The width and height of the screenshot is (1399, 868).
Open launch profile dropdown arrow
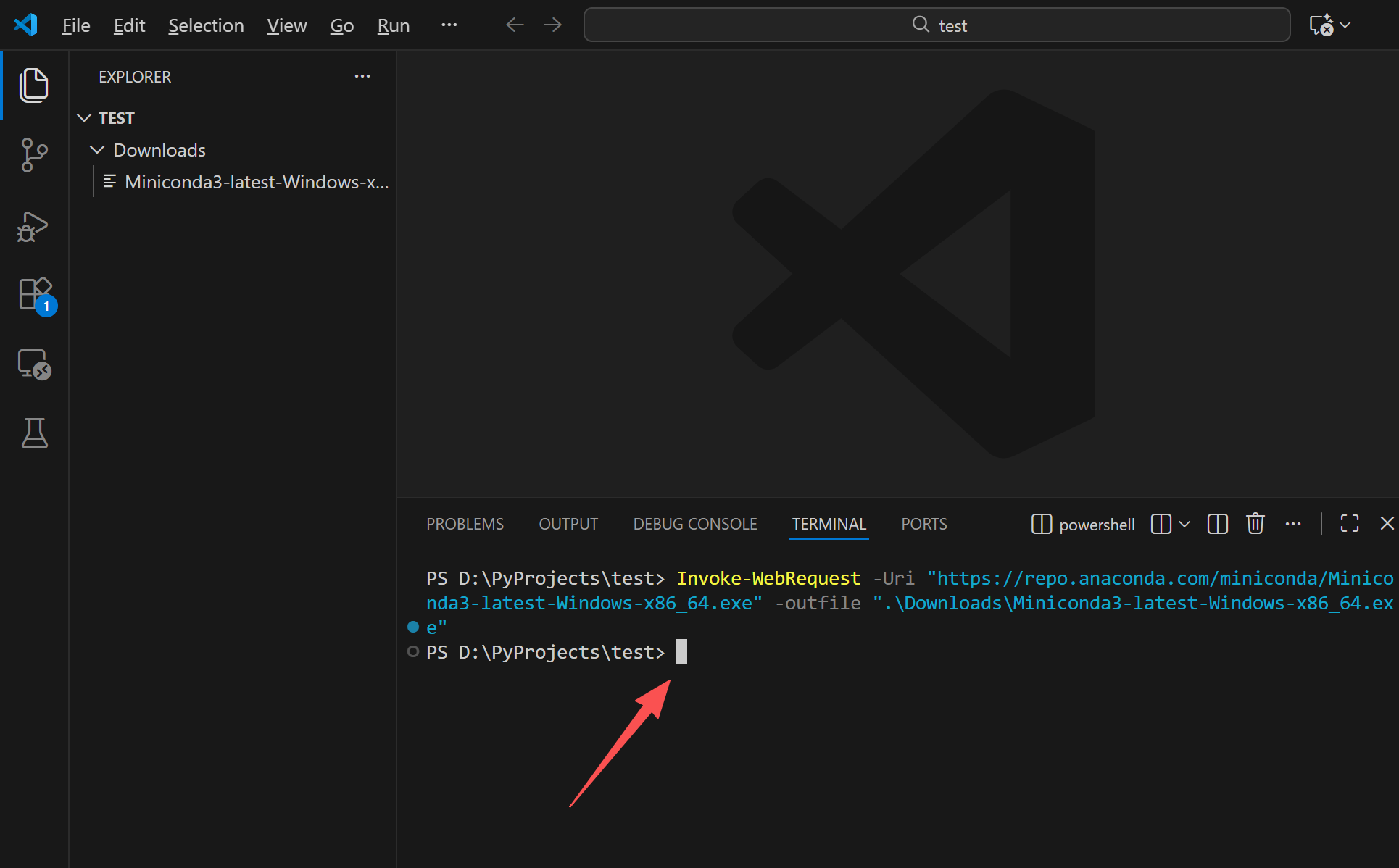[1184, 523]
